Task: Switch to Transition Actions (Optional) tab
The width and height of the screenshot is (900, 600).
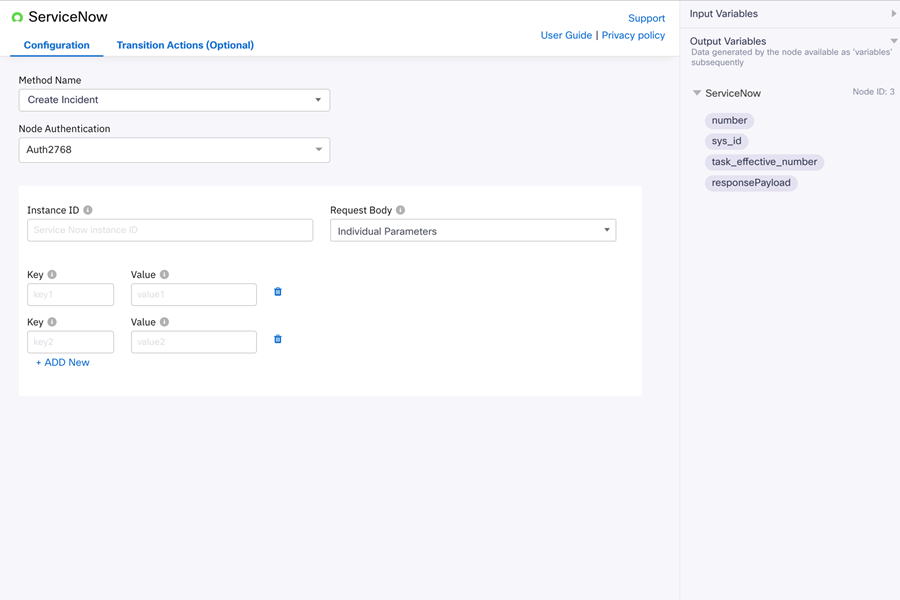Action: [x=185, y=45]
